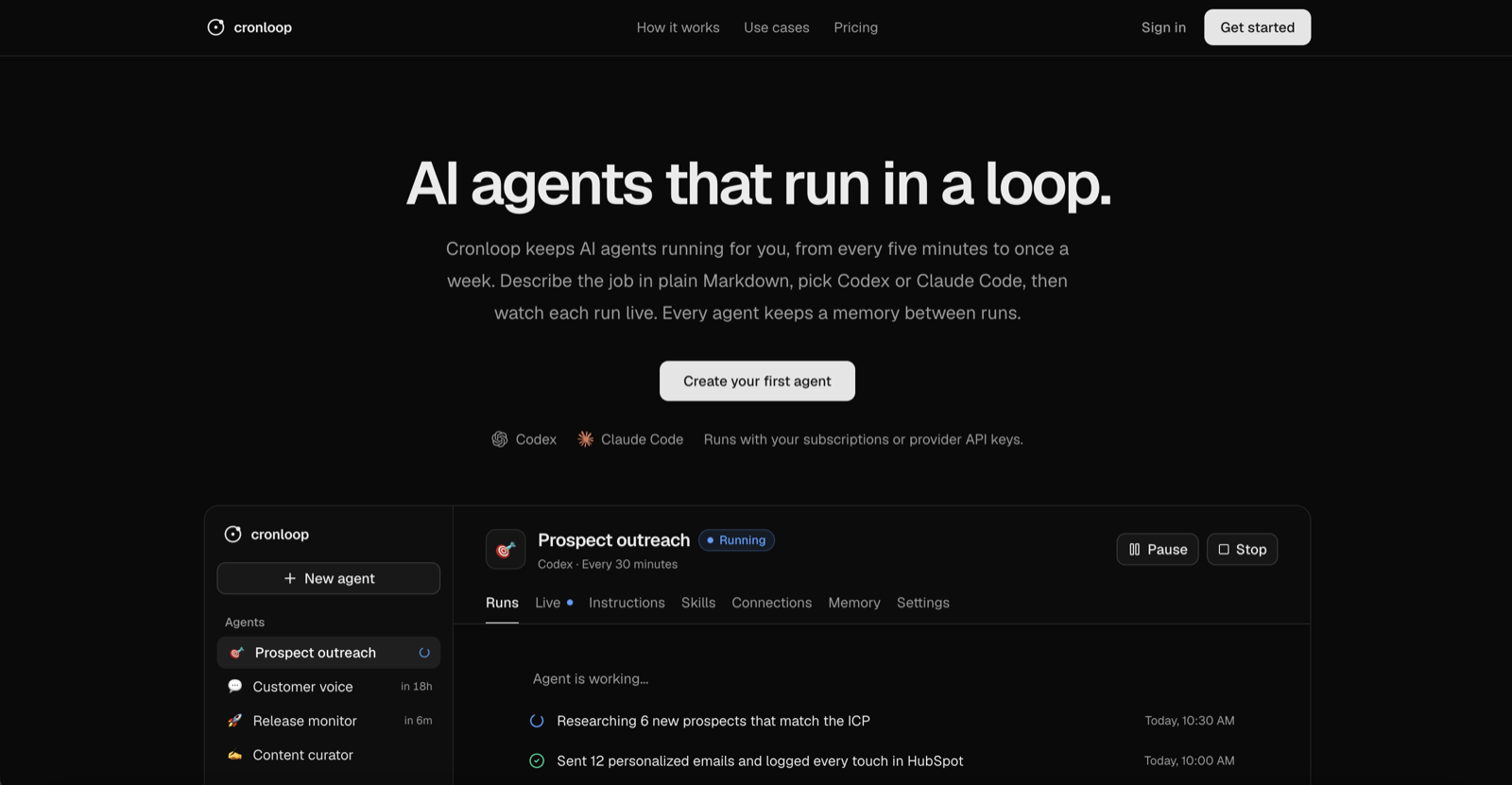Image resolution: width=1512 pixels, height=785 pixels.
Task: Click 'Runs with your subscriptions or provider API keys.'
Action: [x=863, y=439]
